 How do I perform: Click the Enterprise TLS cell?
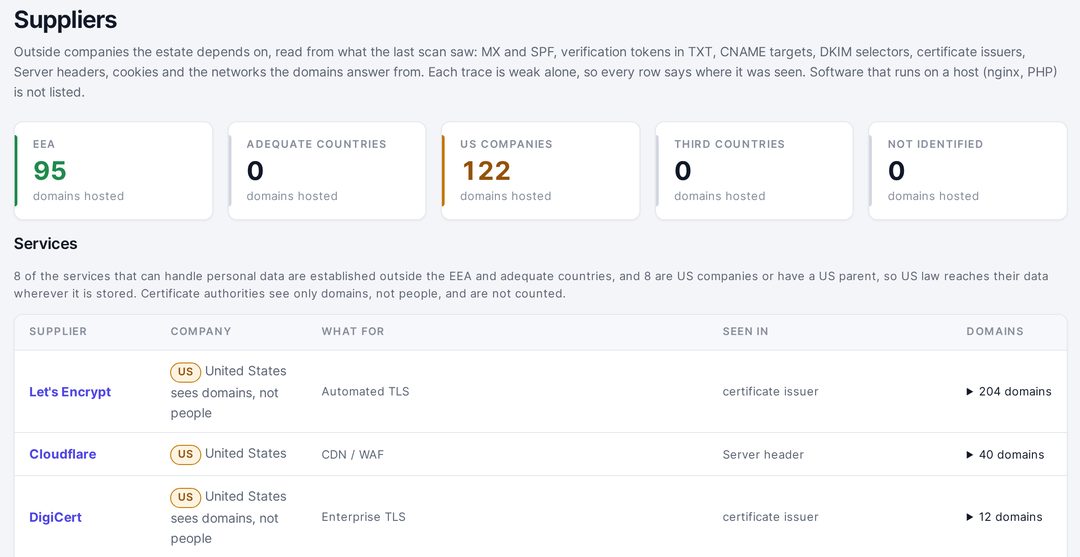pos(364,517)
